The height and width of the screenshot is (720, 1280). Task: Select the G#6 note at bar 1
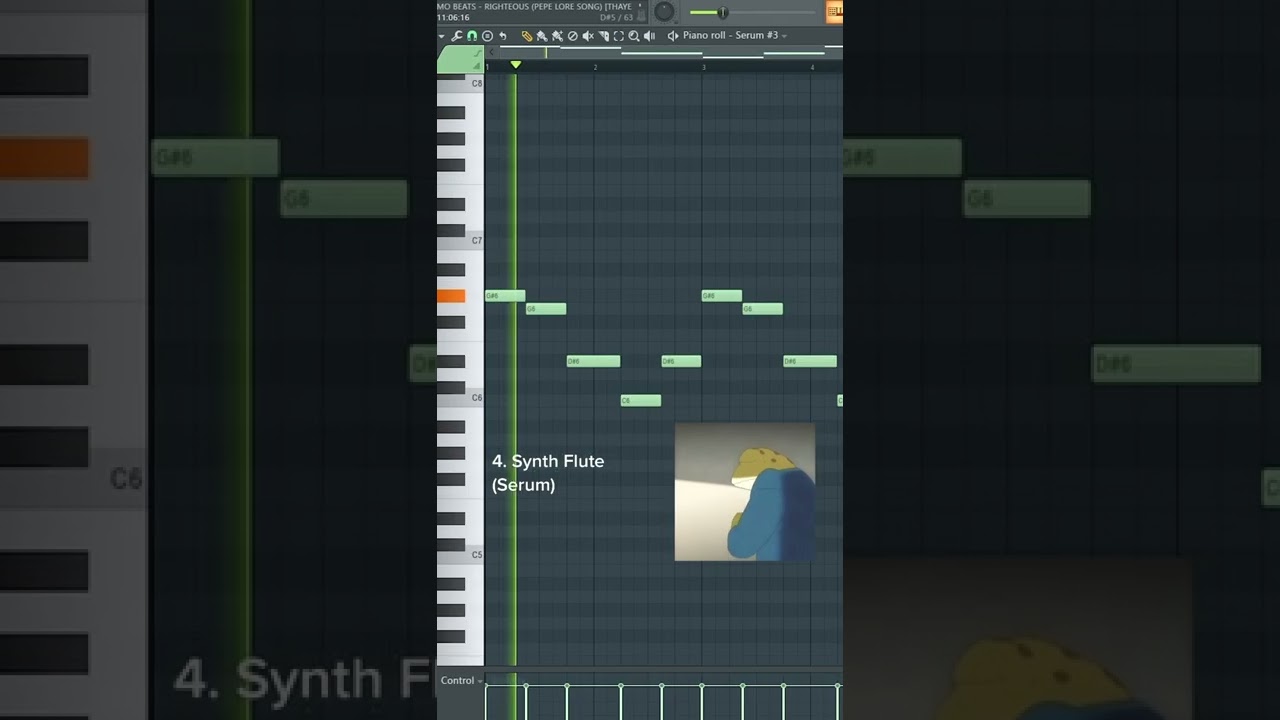[505, 296]
